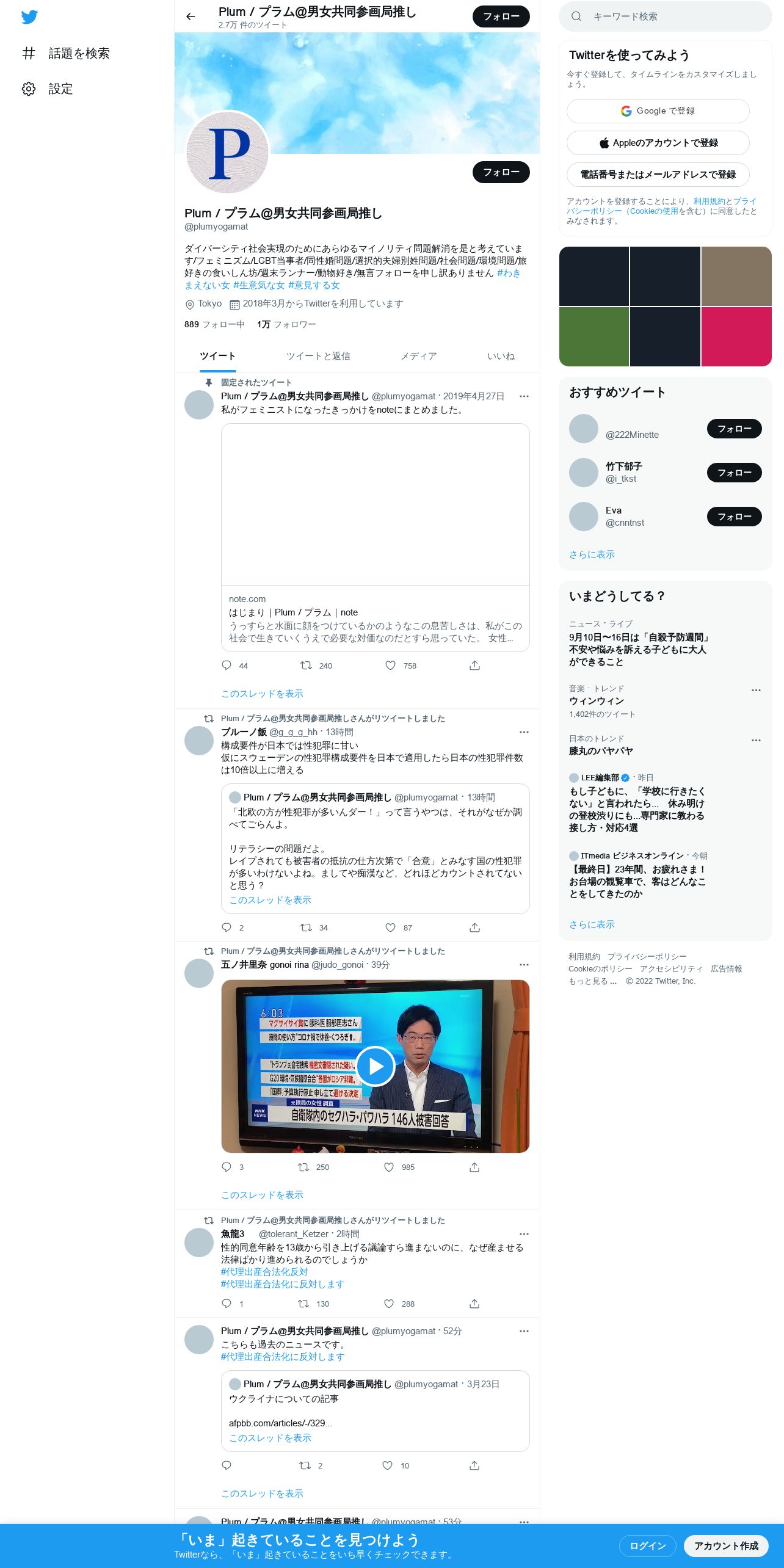
Task: Open more options on 52分 Plum tweet
Action: point(524,1331)
